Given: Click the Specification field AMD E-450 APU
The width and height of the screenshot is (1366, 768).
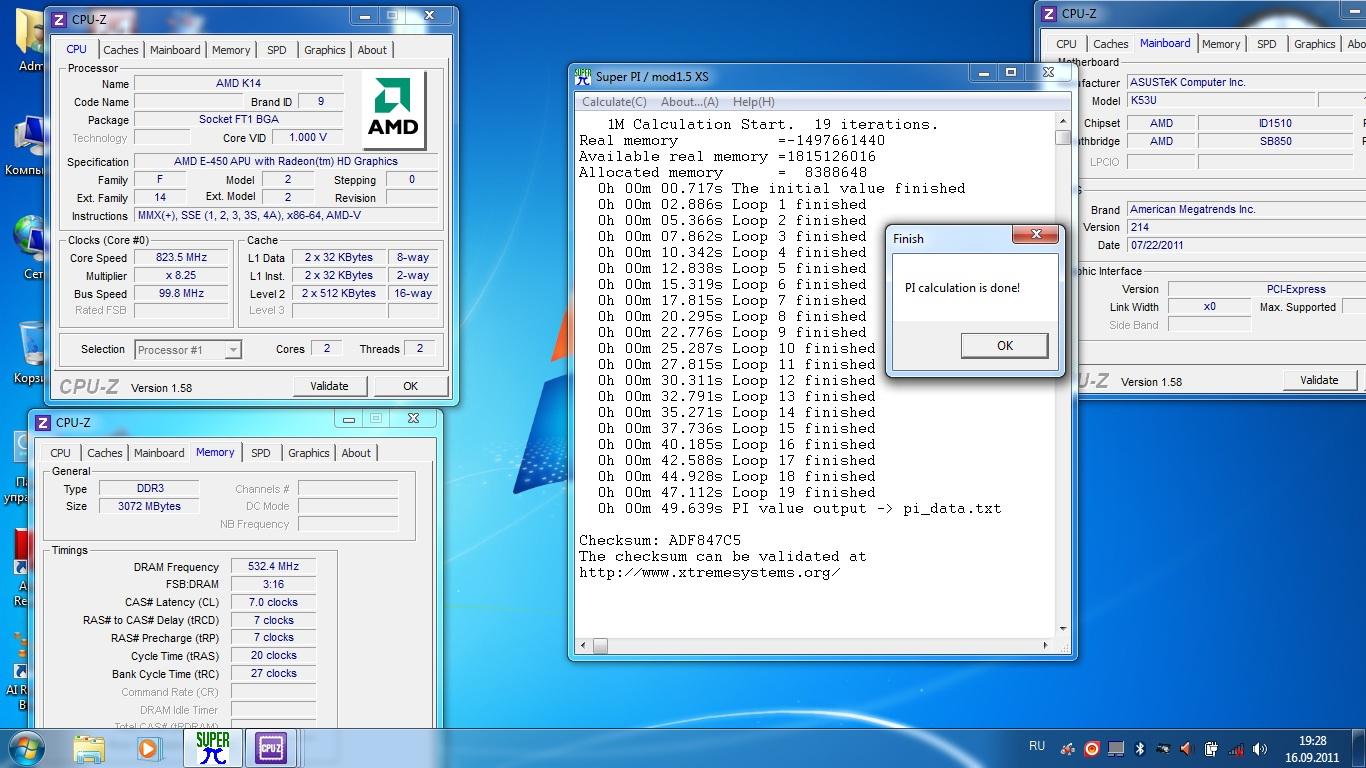Looking at the screenshot, I should pos(286,162).
